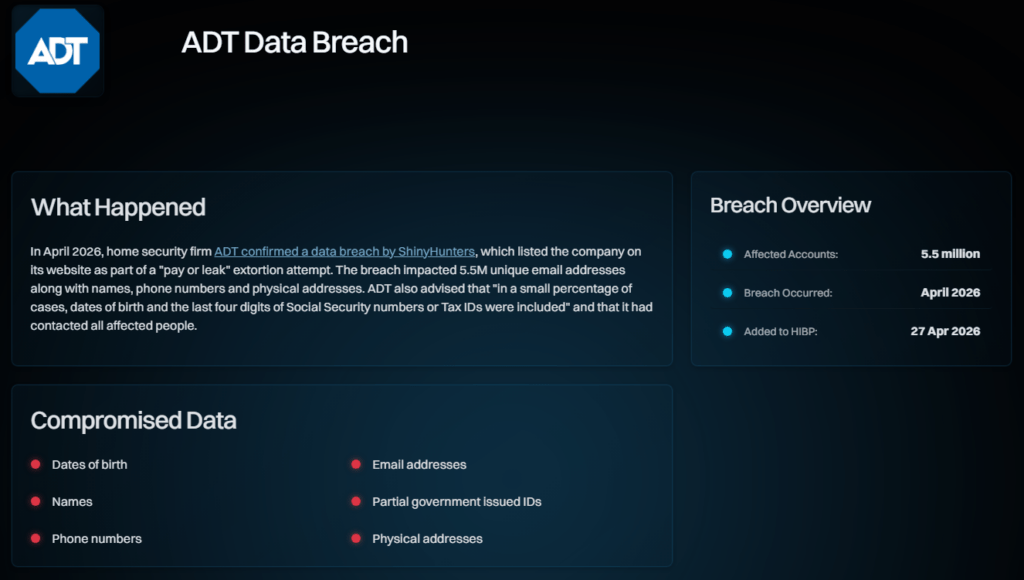Click the blue dot beside Added to HIBP
Viewport: 1024px width, 580px height.
tap(728, 331)
